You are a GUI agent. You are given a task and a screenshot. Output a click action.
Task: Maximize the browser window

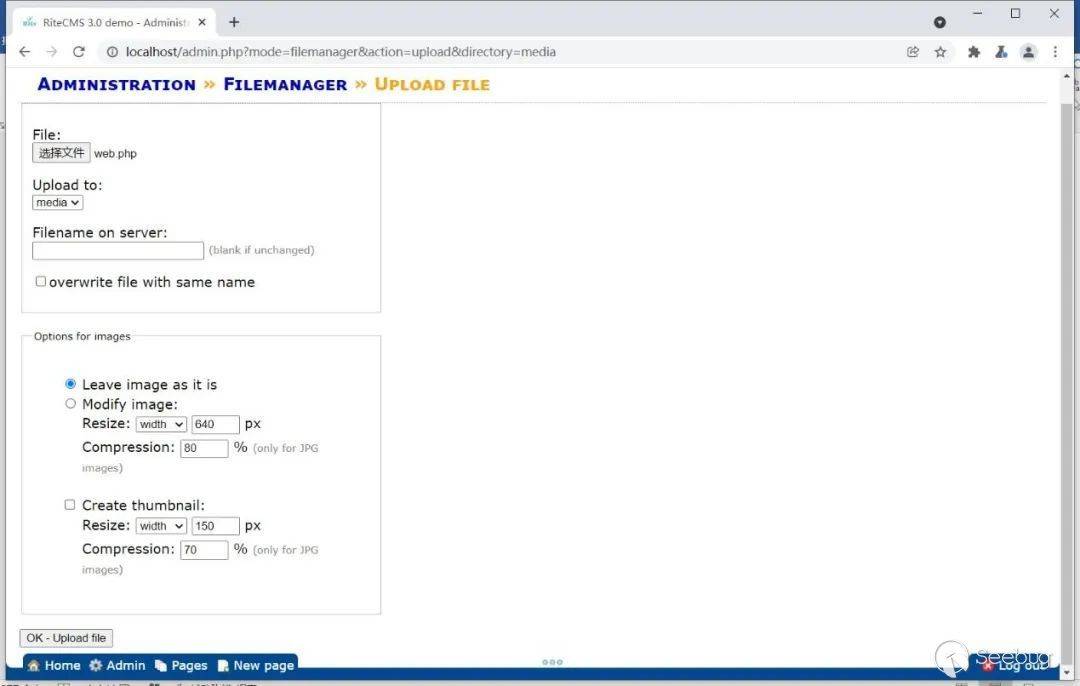[1015, 13]
